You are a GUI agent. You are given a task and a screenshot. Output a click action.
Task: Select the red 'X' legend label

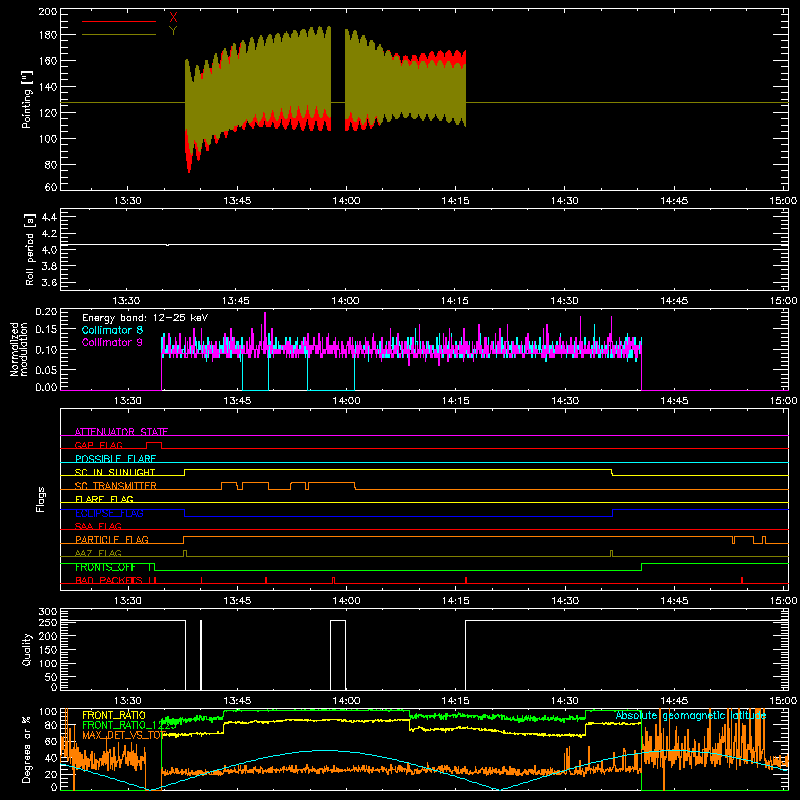pyautogui.click(x=173, y=17)
